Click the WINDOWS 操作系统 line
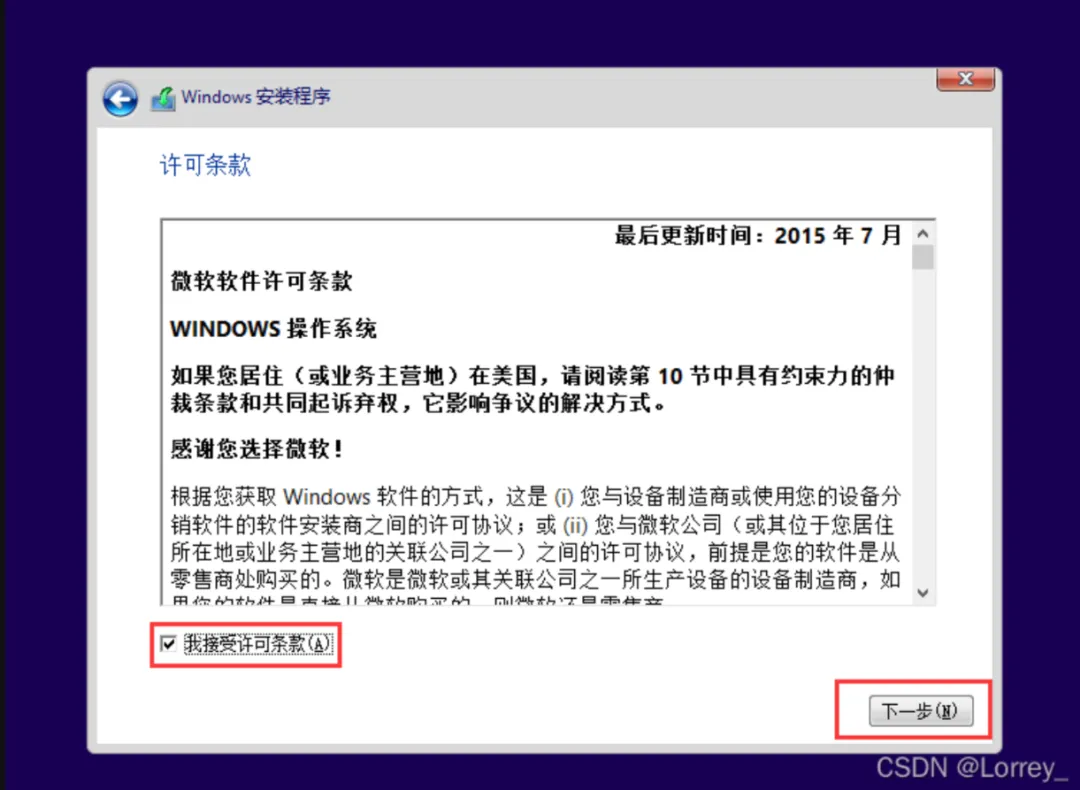This screenshot has height=790, width=1080. (x=273, y=329)
